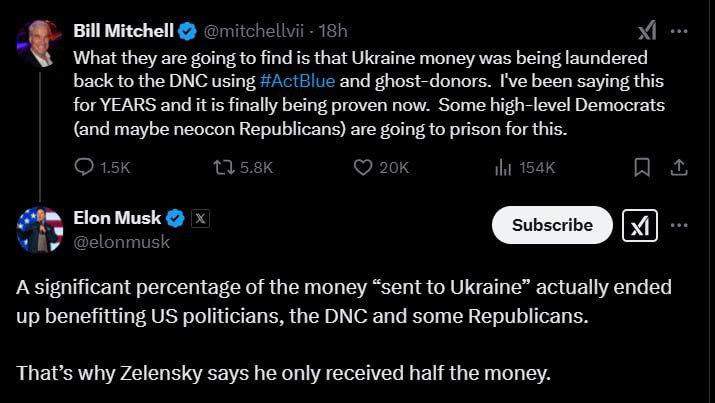Repost Bill Mitchell's tweet
The image size is (715, 403).
pos(223,168)
